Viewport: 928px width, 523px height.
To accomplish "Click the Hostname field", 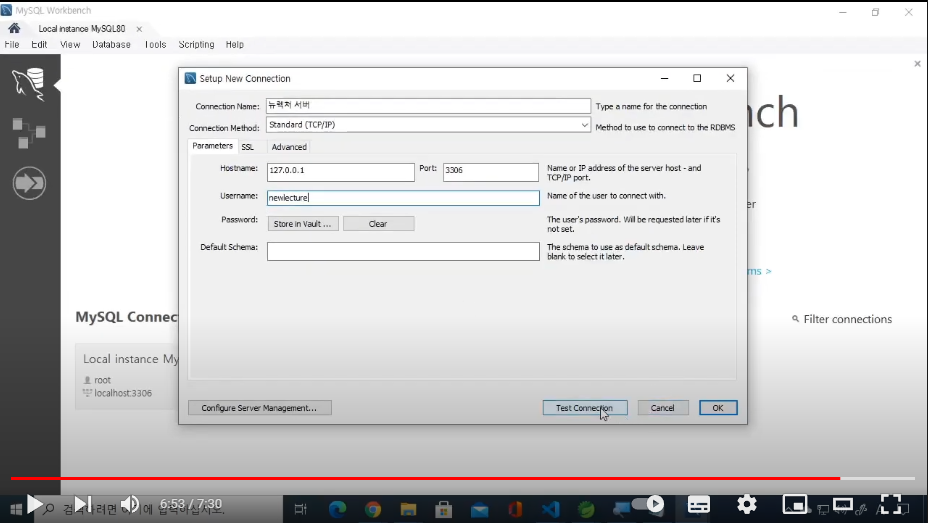I will pos(340,172).
